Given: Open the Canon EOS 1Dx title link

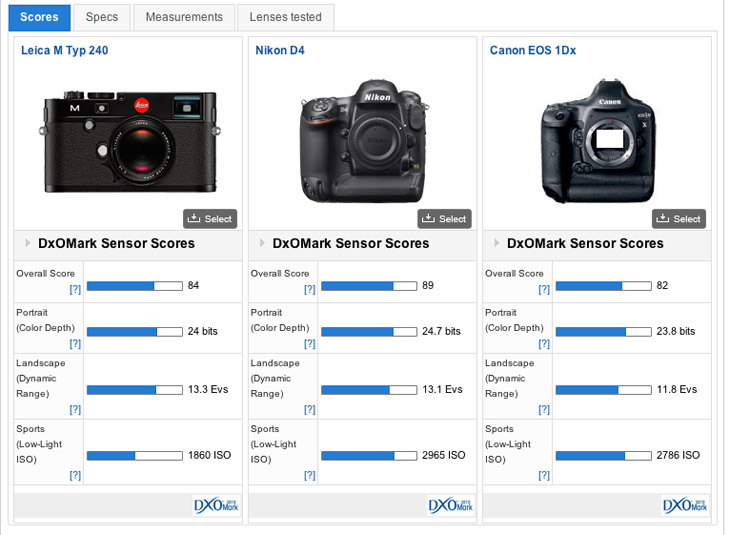Looking at the screenshot, I should 533,50.
